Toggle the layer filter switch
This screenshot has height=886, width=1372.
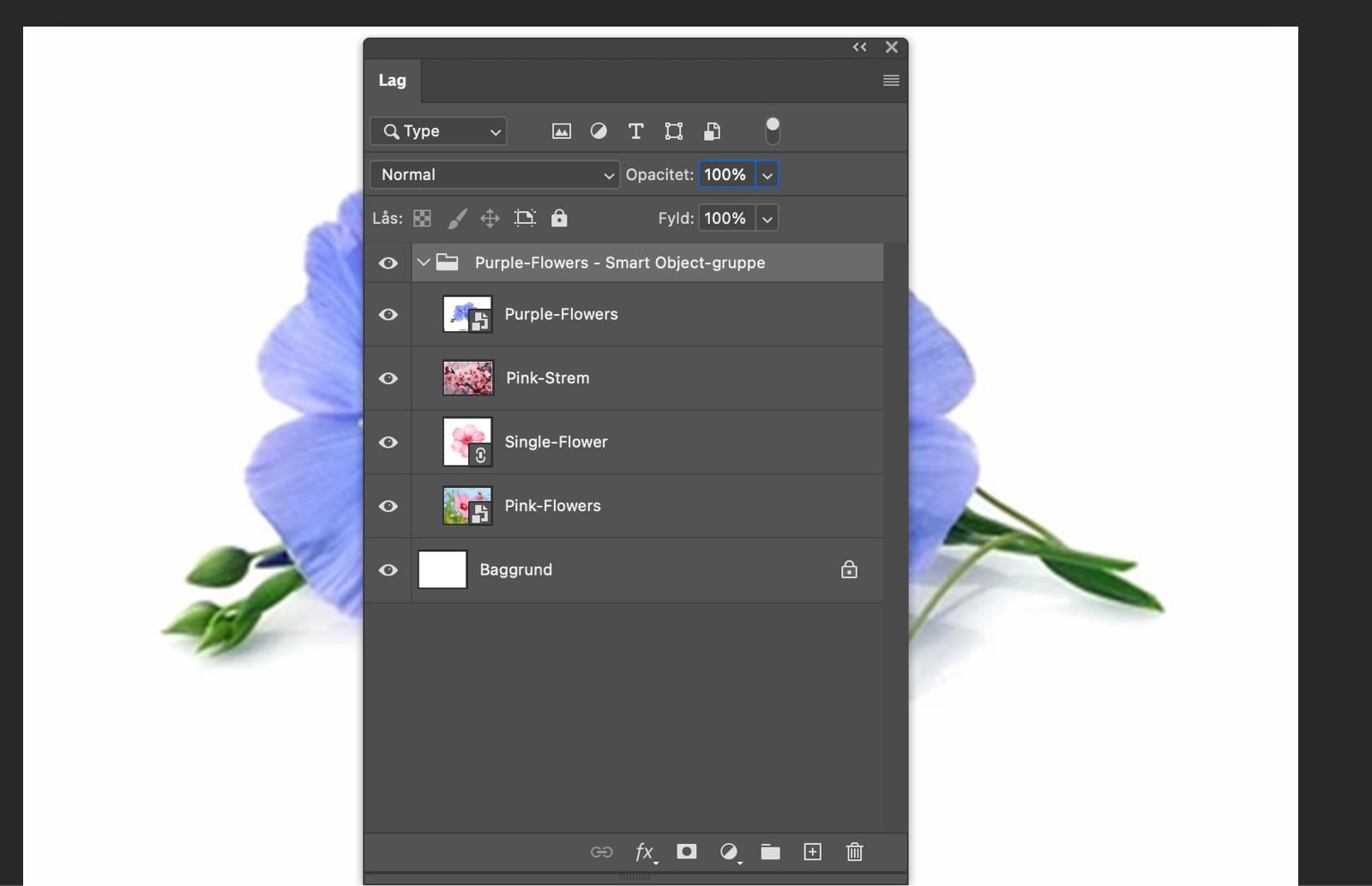[x=773, y=131]
